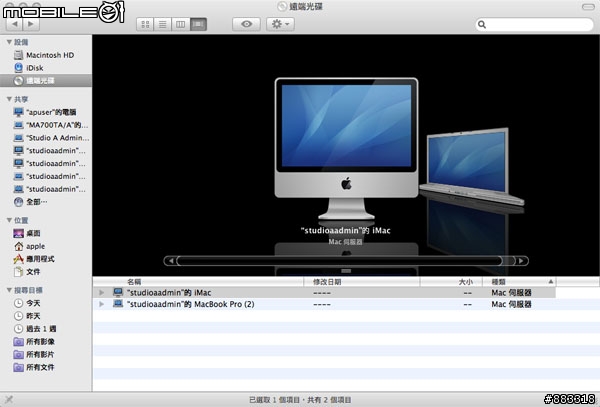Click the Cover Flow caption "studioaadmin"的 iMac

(346, 230)
